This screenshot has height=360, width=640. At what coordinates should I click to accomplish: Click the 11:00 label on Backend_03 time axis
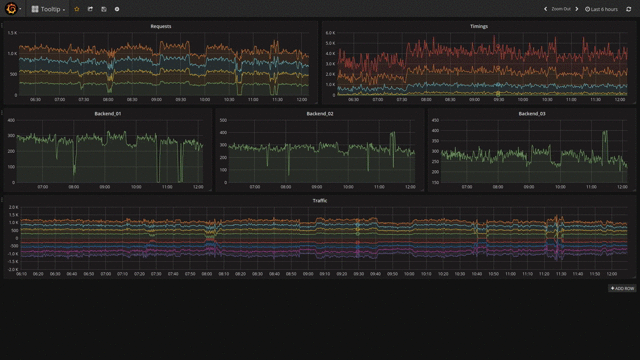[591, 187]
